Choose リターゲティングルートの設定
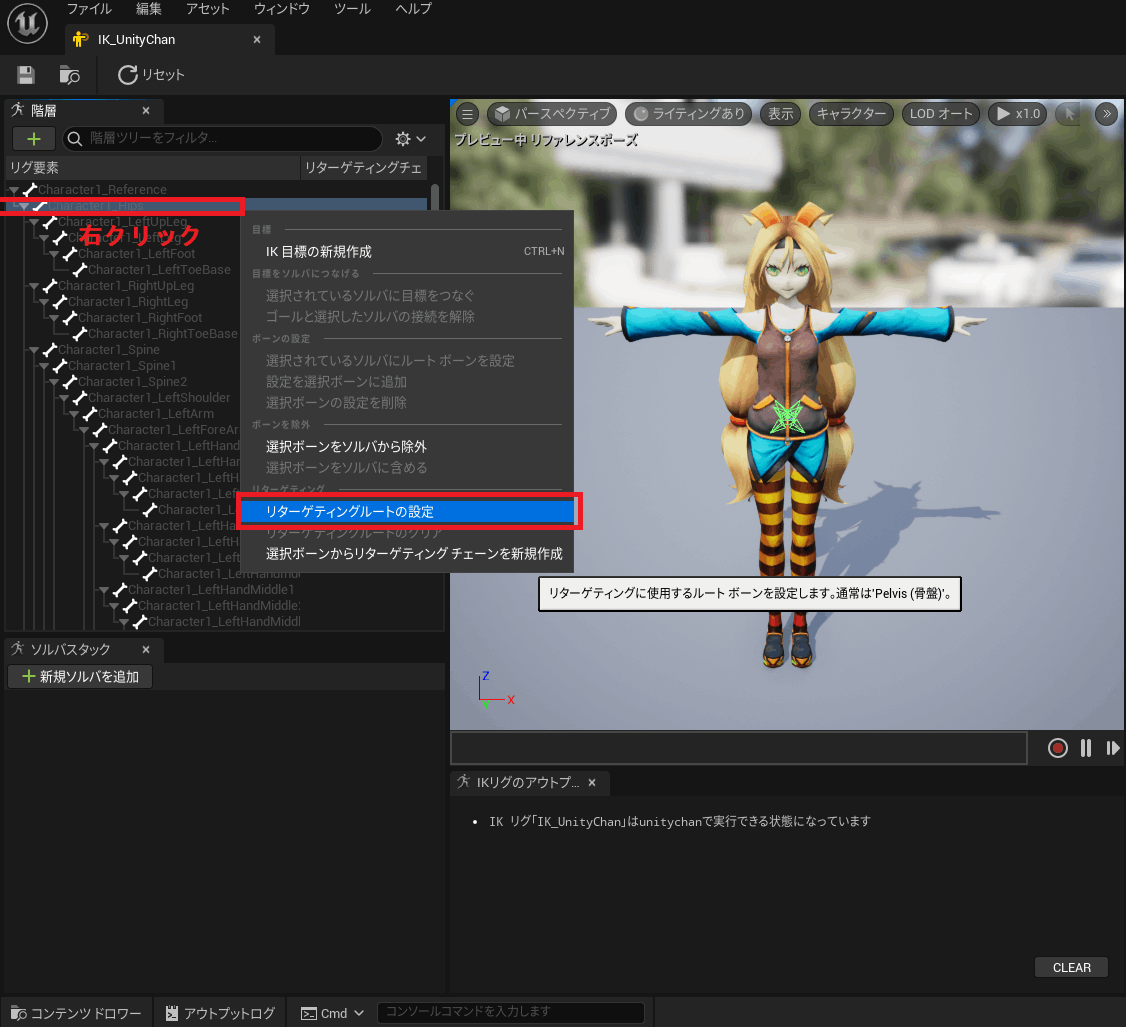 (406, 511)
